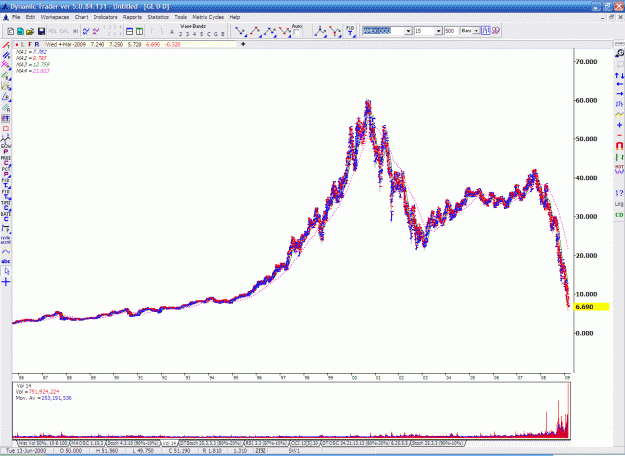625x456 pixels.
Task: Click the fourth swing pattern tool icon
Action: (x=285, y=31)
